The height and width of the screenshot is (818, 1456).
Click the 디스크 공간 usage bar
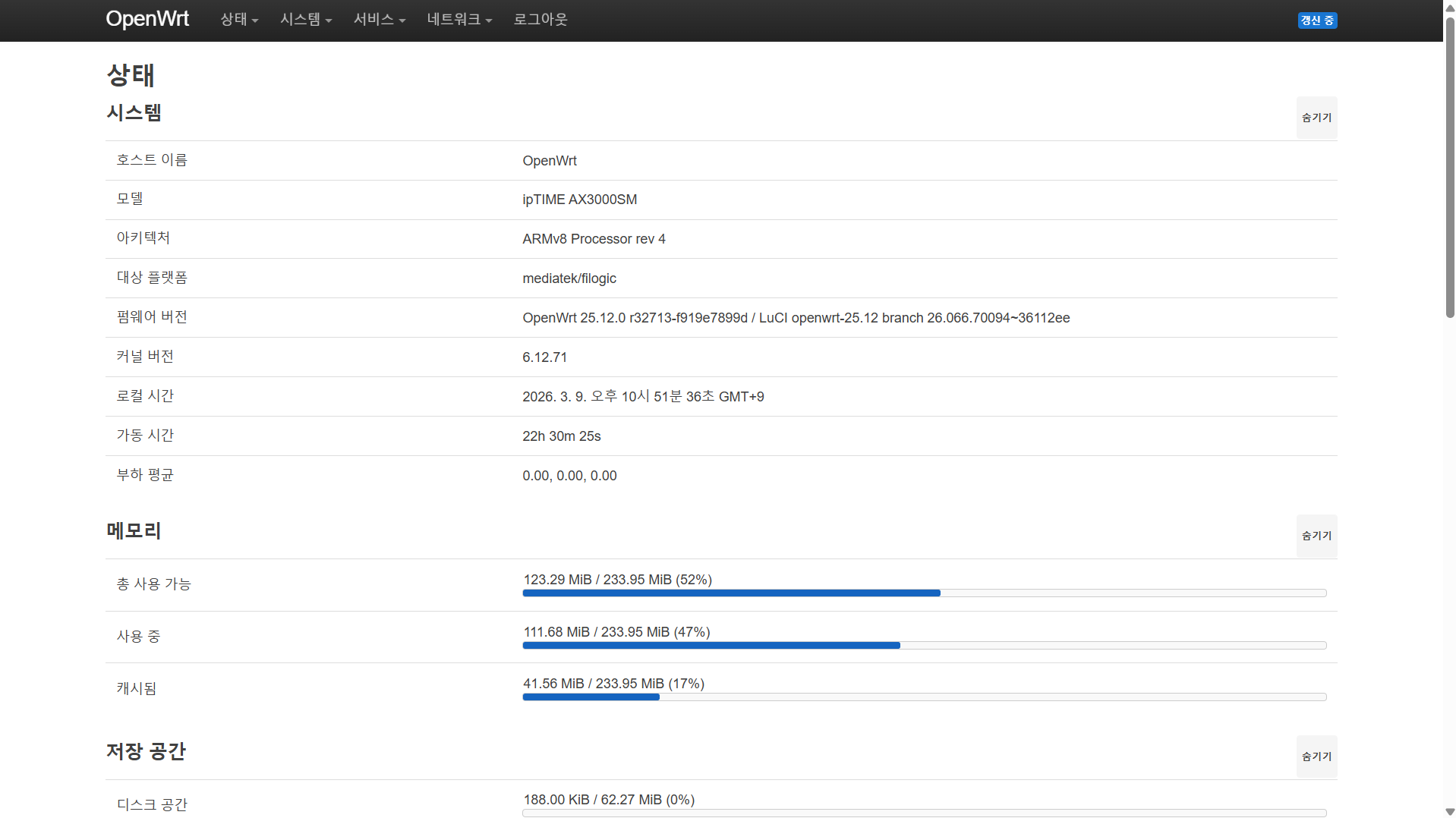[x=924, y=813]
